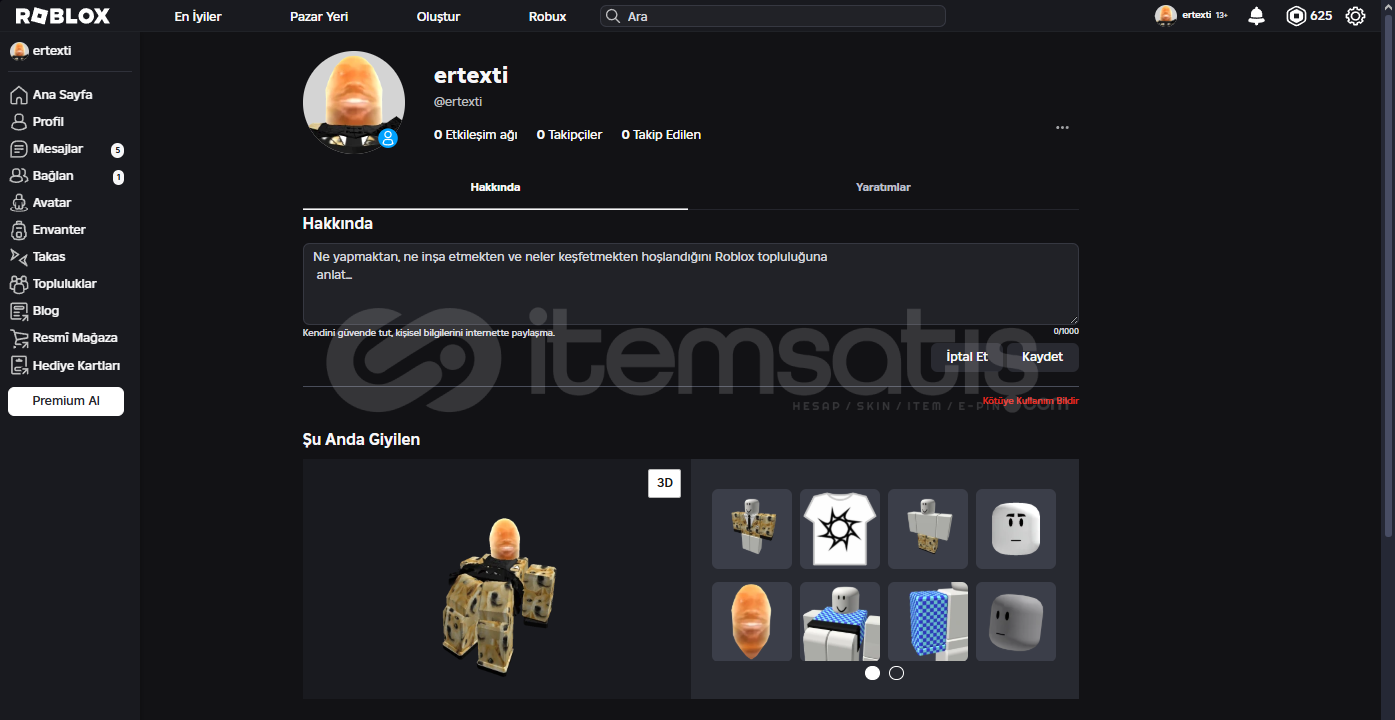
Task: Click the Blog news icon
Action: pos(18,311)
